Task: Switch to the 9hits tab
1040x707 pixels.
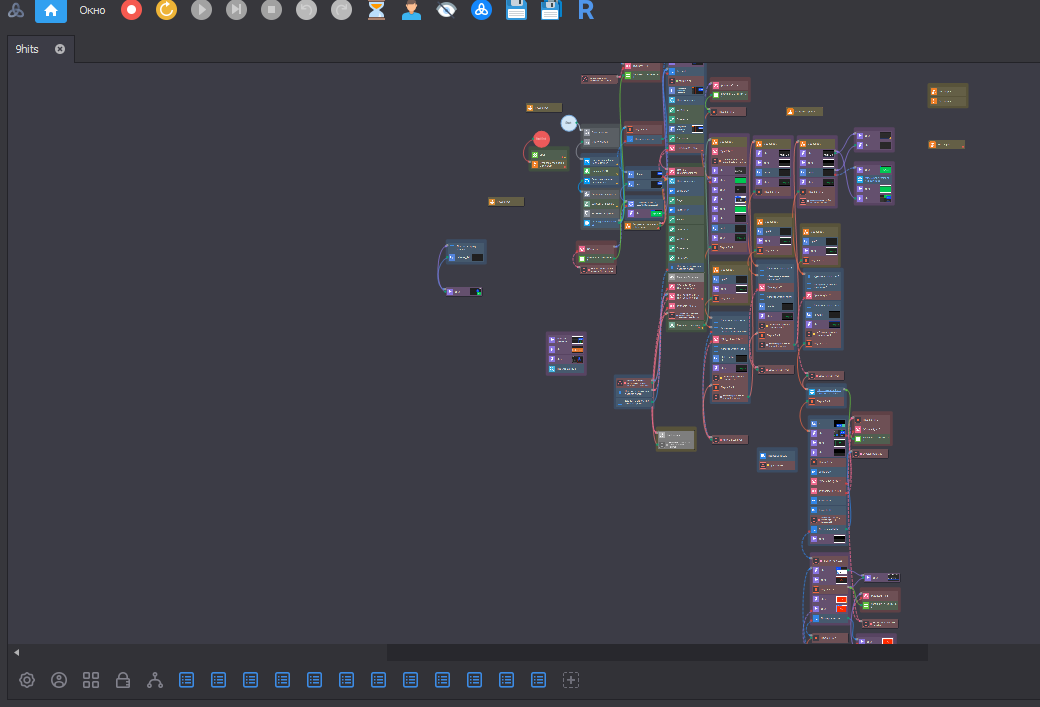Action: [x=27, y=49]
